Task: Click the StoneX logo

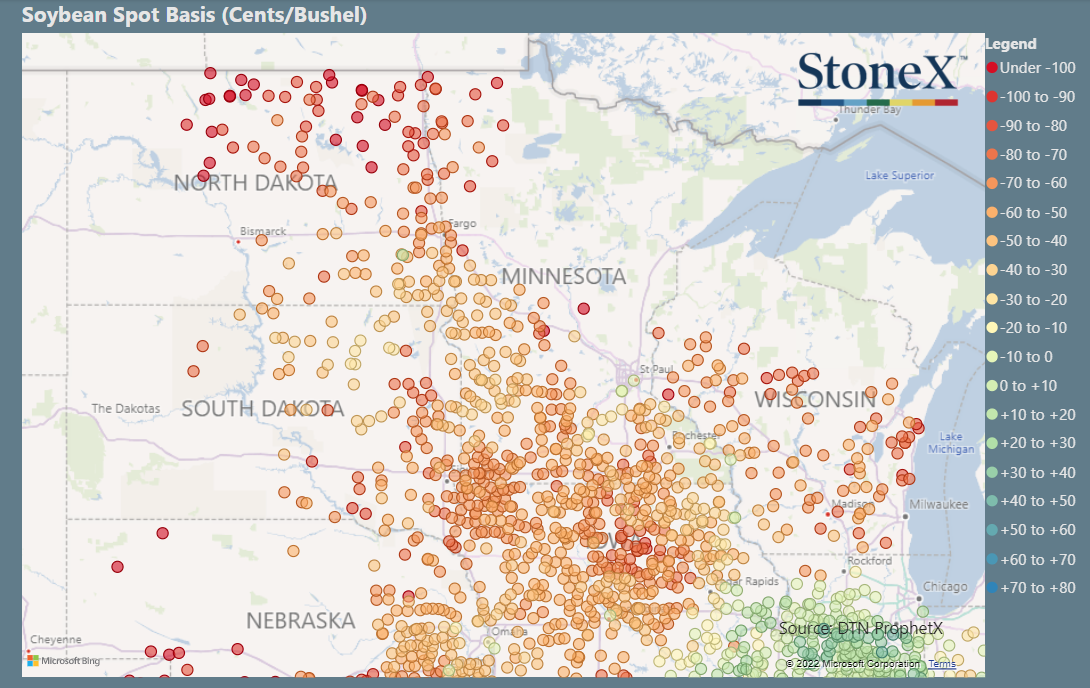Action: pos(881,78)
